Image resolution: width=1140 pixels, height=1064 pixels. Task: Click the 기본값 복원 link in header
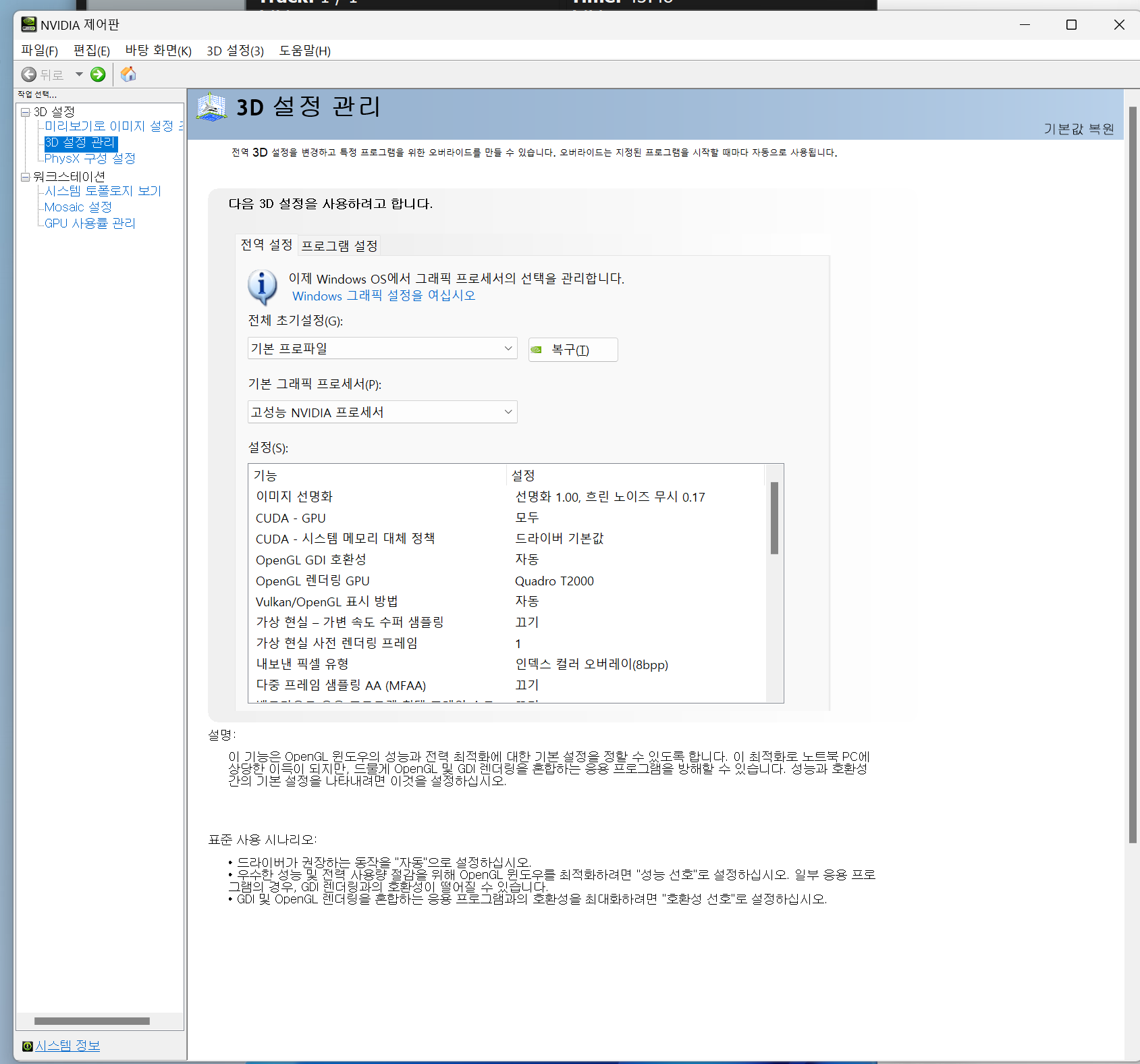(1079, 129)
